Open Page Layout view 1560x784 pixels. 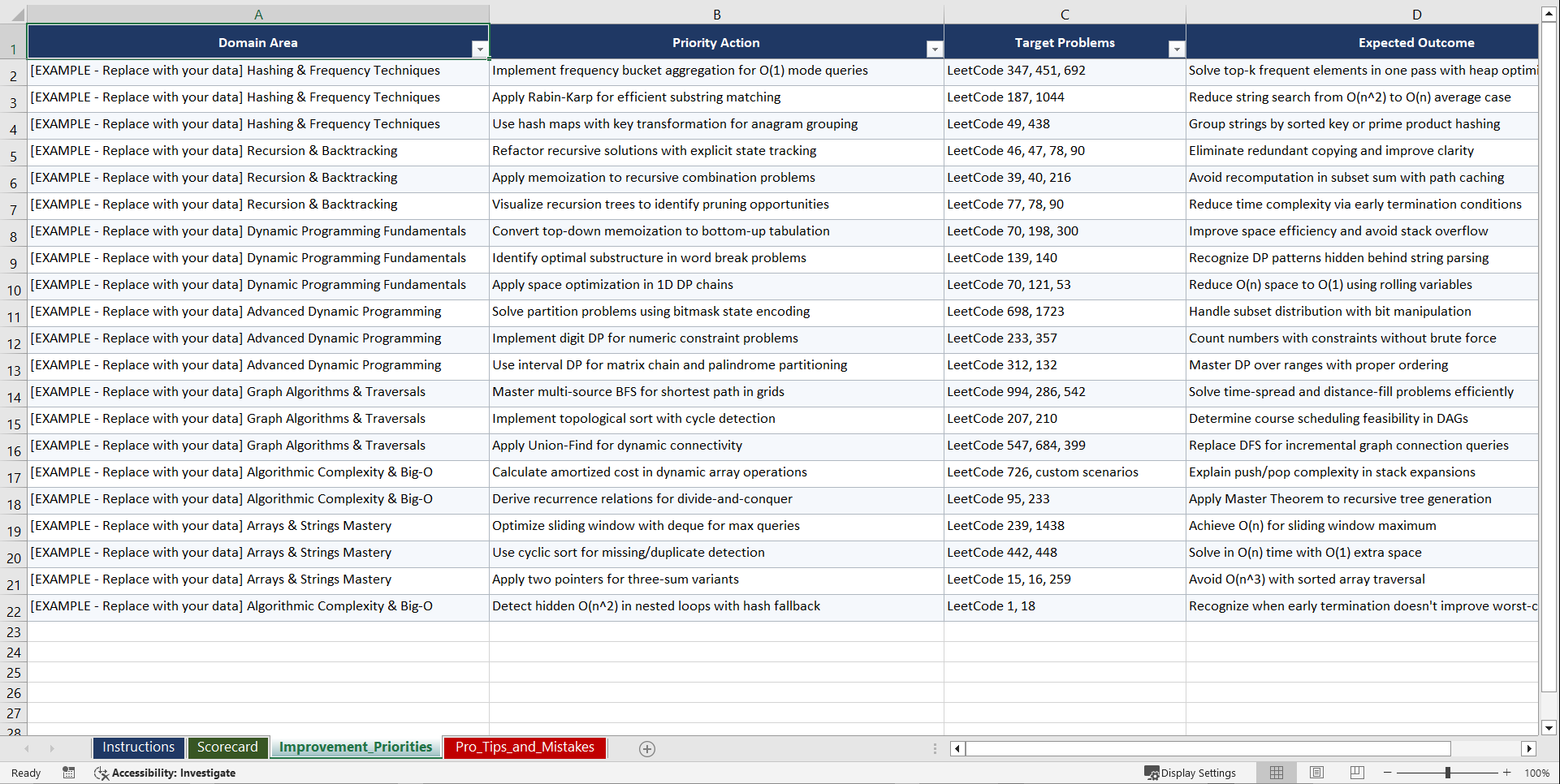point(1316,773)
